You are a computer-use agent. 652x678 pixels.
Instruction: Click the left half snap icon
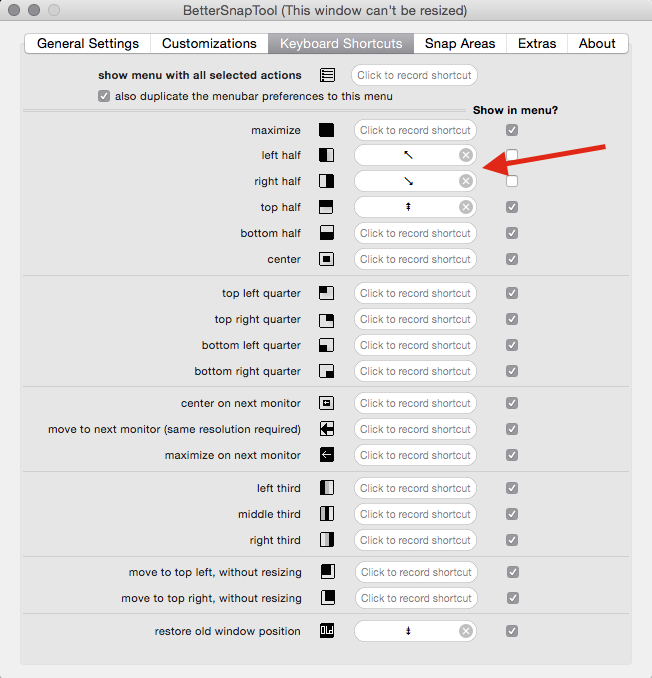pos(326,155)
